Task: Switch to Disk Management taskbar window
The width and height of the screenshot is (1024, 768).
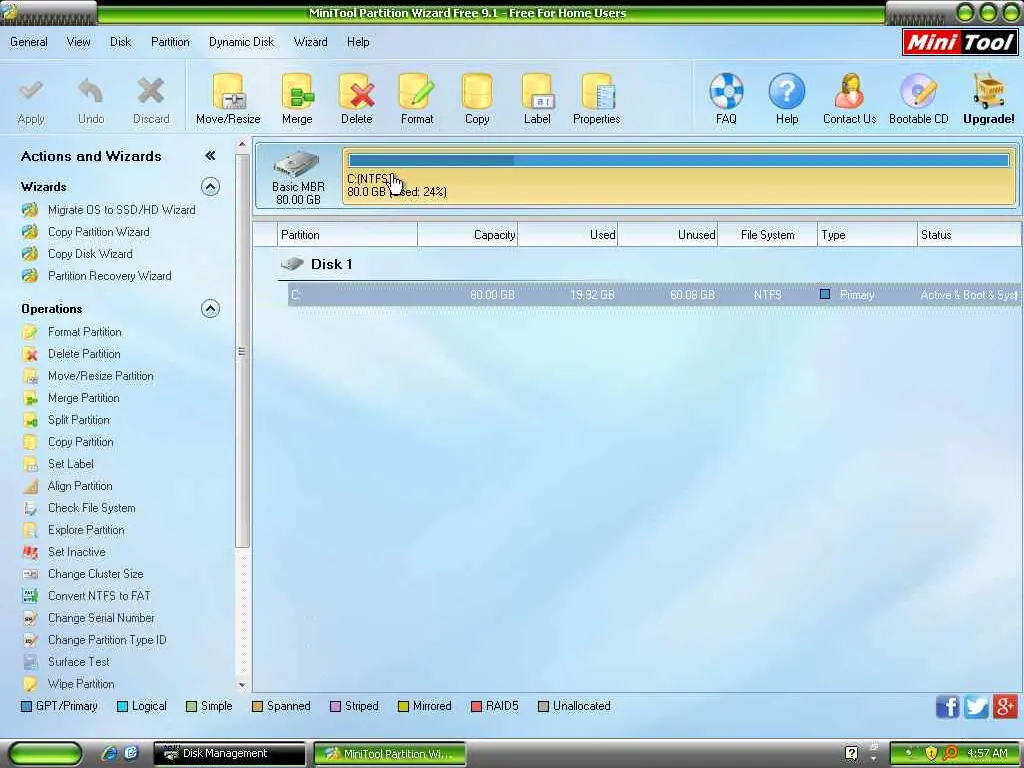Action: (x=229, y=754)
